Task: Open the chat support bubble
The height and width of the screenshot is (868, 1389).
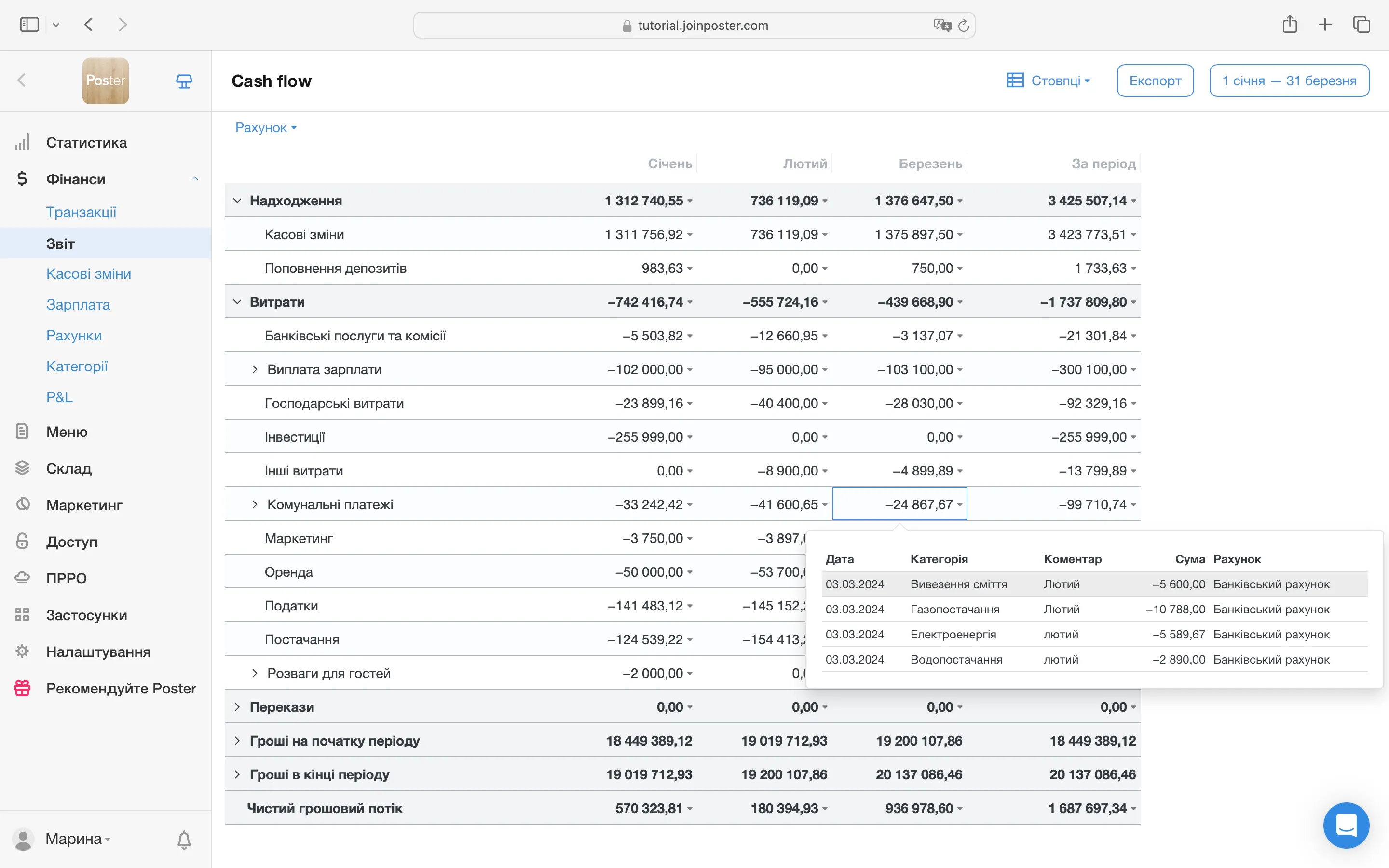Action: click(1346, 825)
